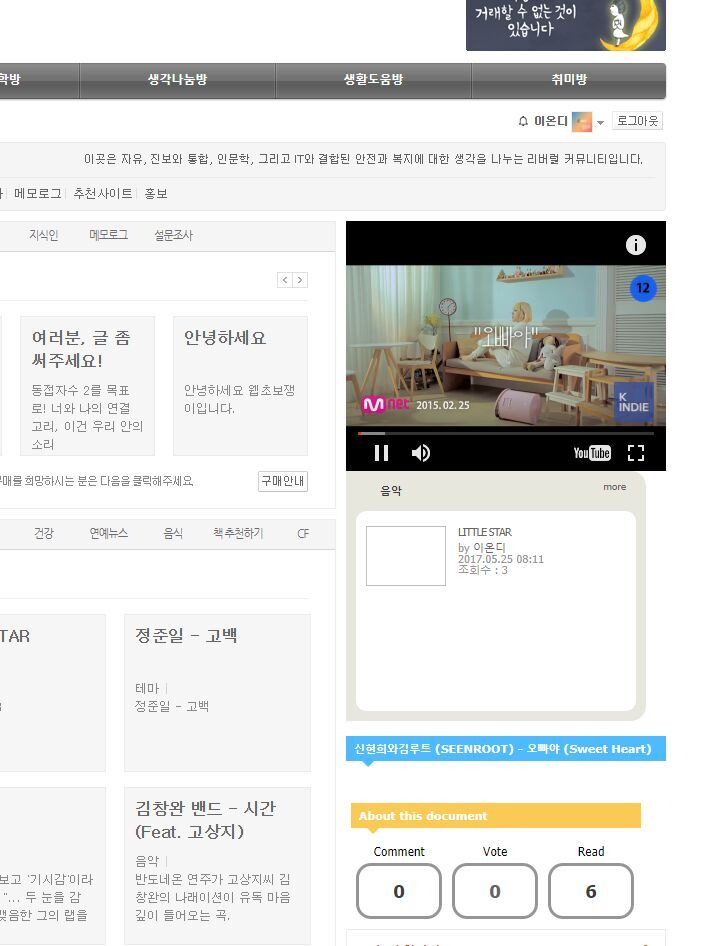Click the About this document header
This screenshot has height=946, width=714.
pos(496,816)
